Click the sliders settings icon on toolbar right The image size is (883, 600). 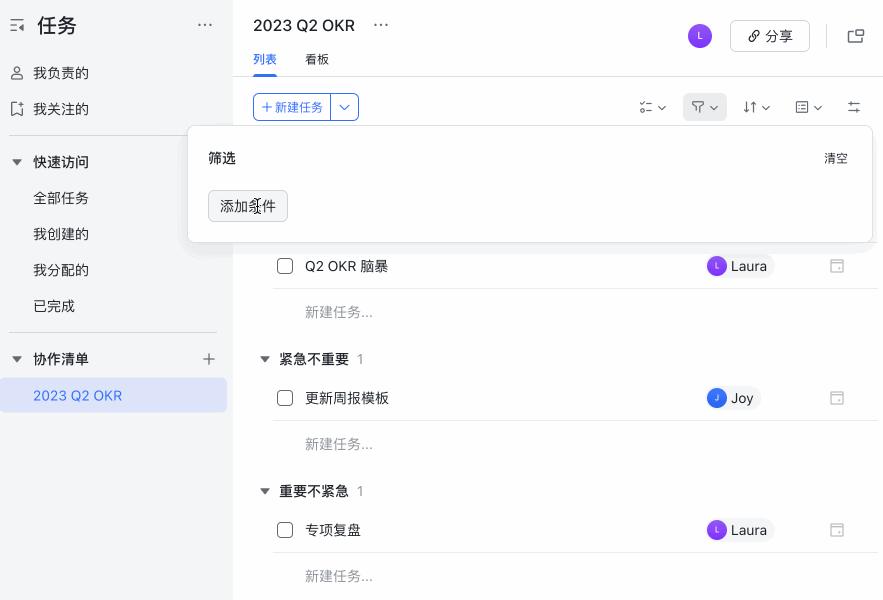pos(854,107)
